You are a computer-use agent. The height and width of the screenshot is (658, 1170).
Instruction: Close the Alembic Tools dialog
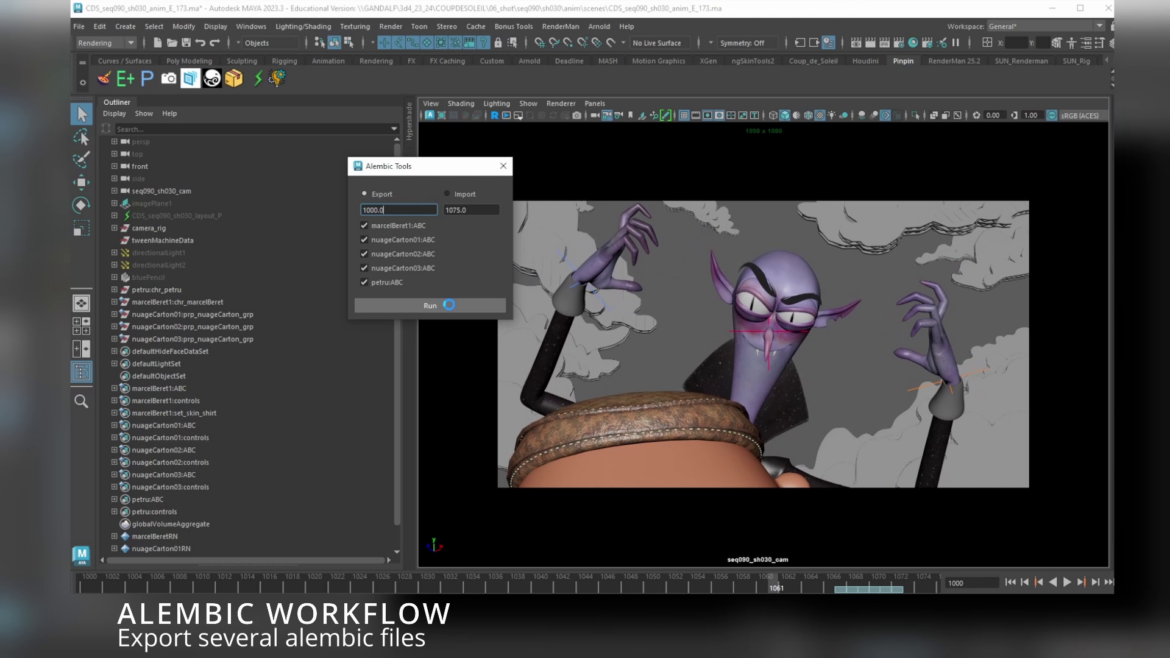coord(503,166)
